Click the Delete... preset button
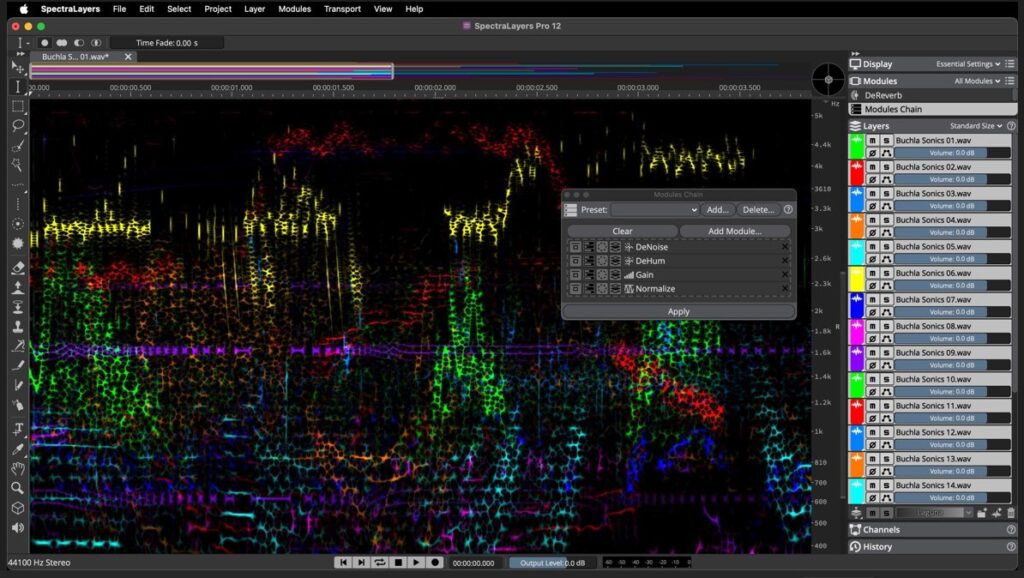The image size is (1024, 578). click(758, 210)
